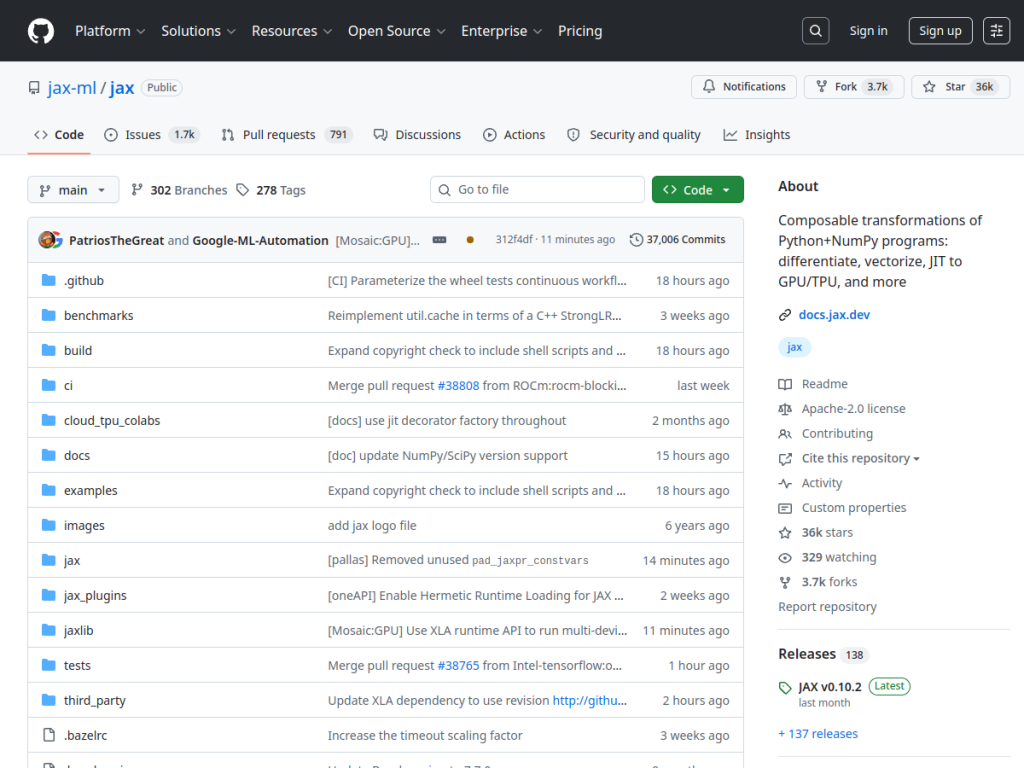Click the PatriosTheGreat author name
The image size is (1024, 768).
116,240
